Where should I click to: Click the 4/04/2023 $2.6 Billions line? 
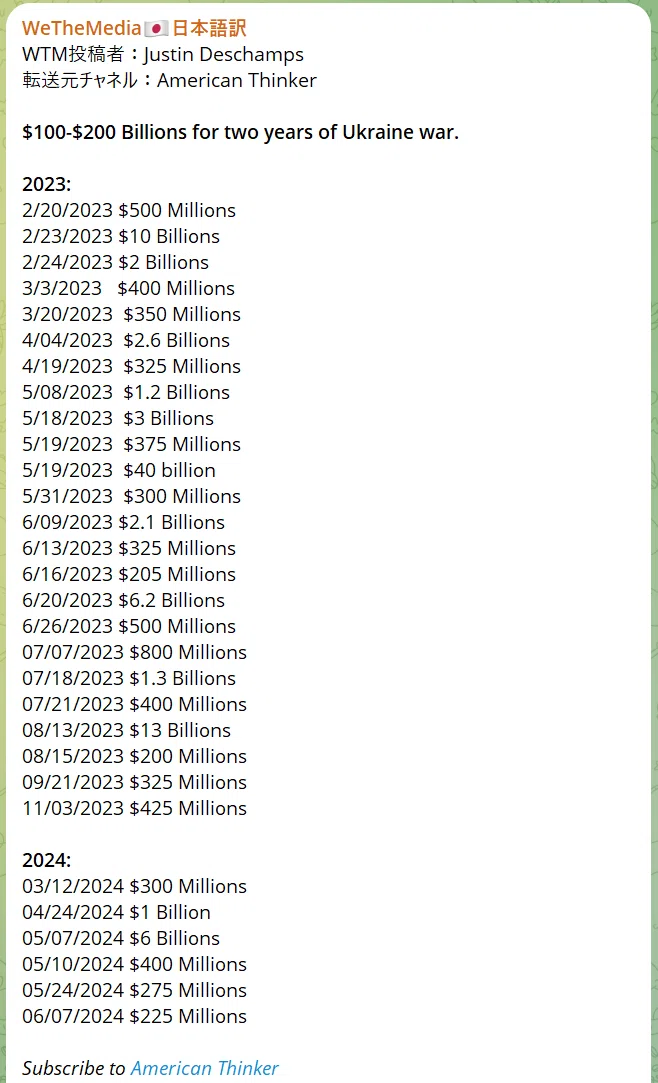[x=126, y=340]
